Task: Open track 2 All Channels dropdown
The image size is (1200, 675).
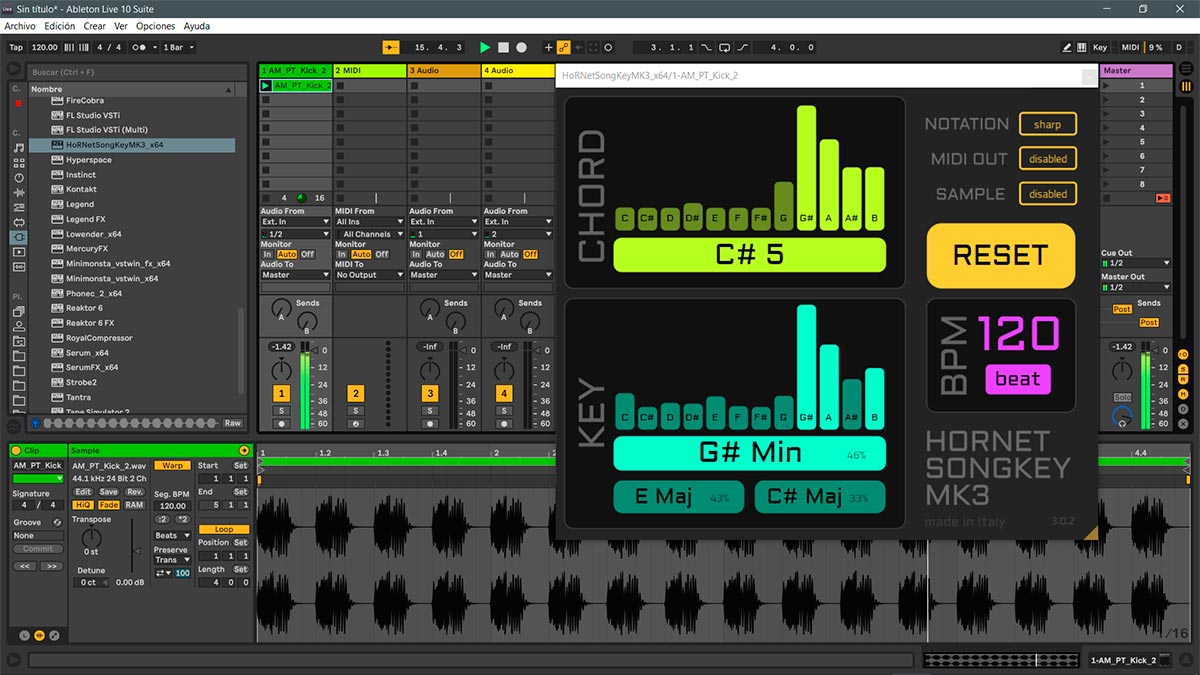Action: coord(368,234)
